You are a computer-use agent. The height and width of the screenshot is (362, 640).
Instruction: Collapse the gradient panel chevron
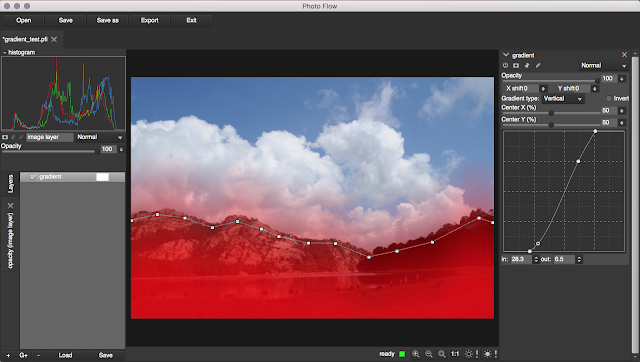point(506,55)
